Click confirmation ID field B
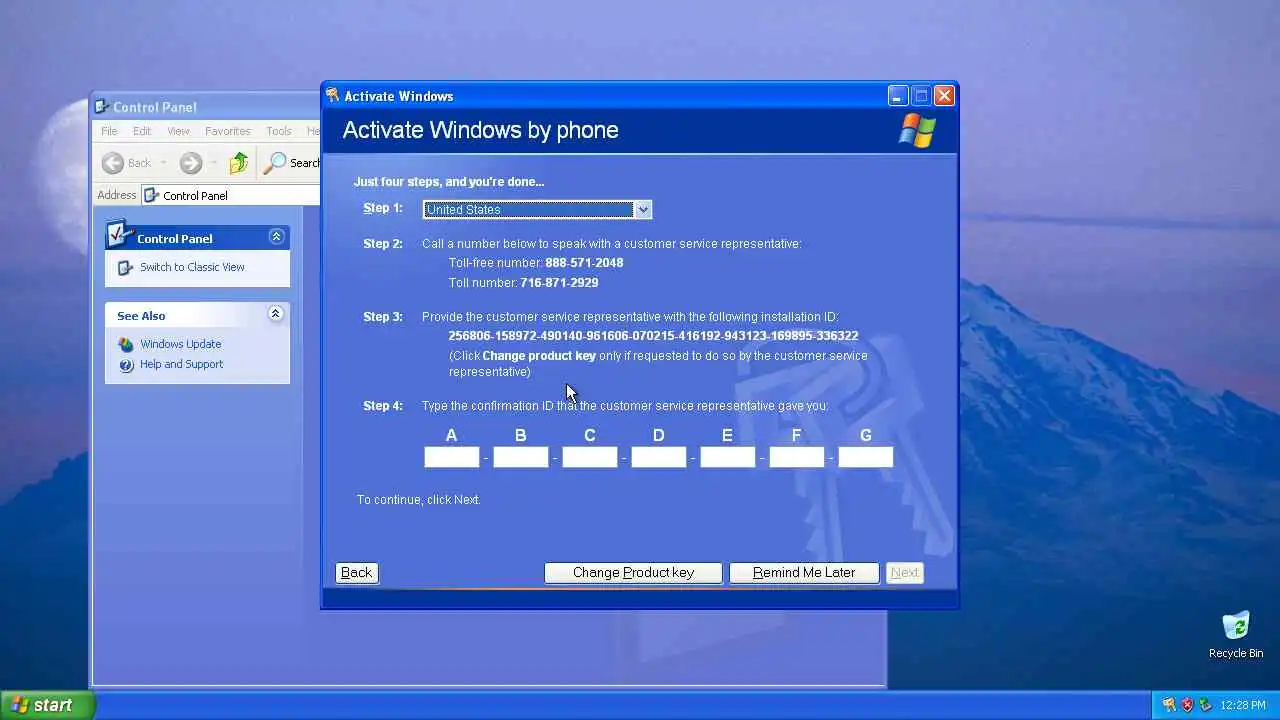The width and height of the screenshot is (1280, 720). pyautogui.click(x=521, y=457)
